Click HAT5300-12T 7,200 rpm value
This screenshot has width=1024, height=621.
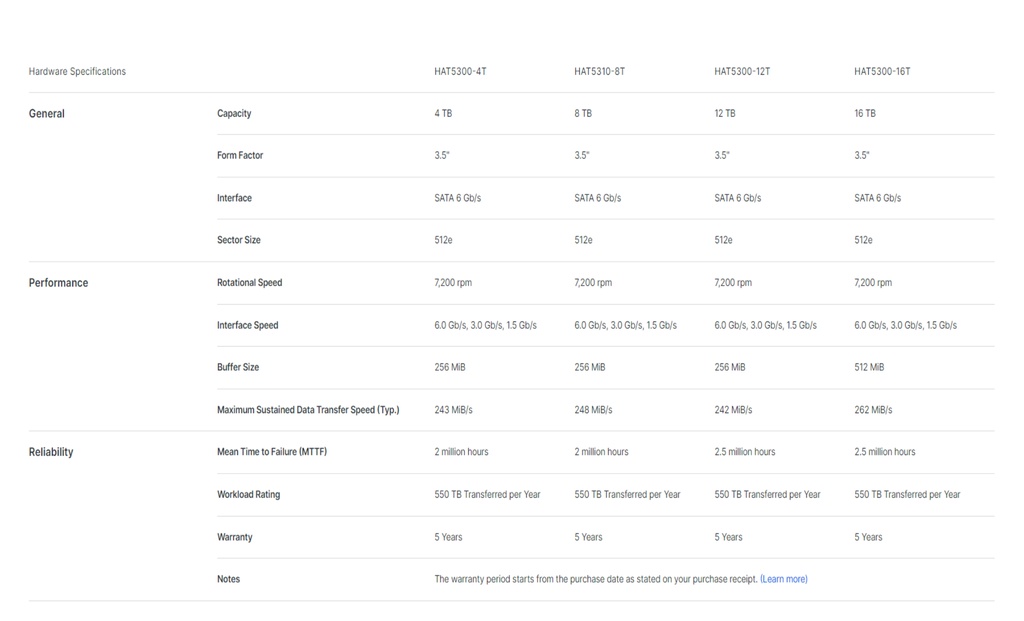(733, 283)
